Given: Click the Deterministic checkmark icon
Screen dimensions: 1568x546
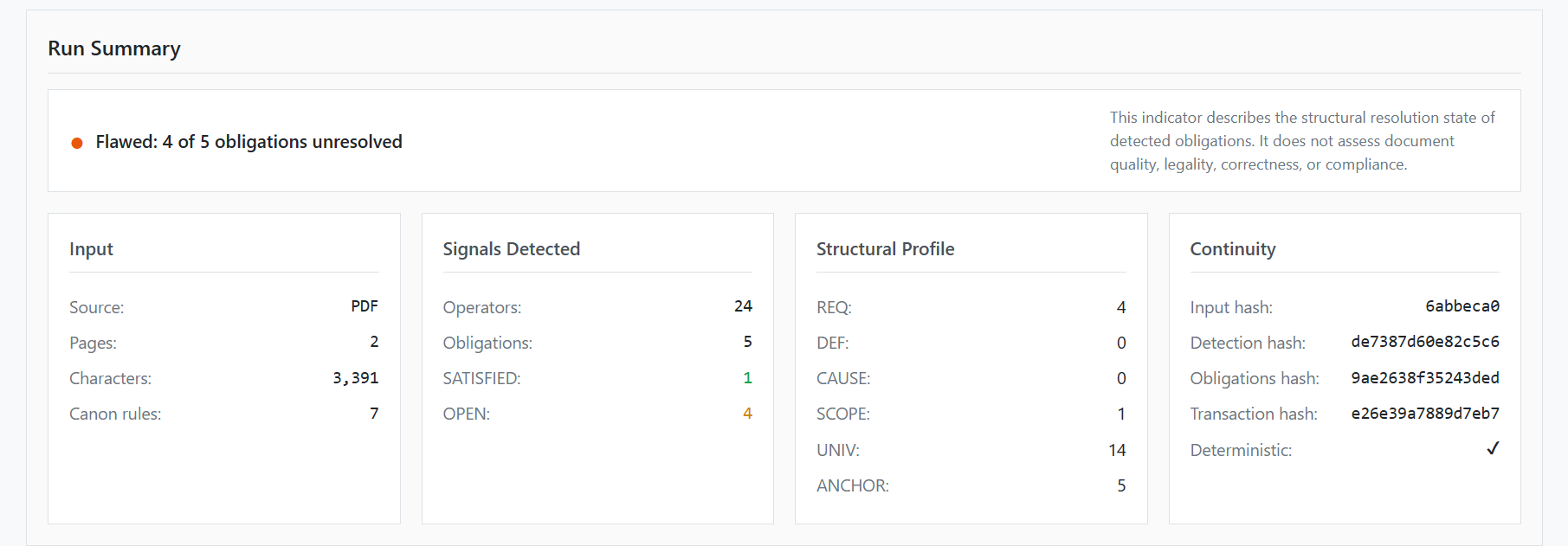Looking at the screenshot, I should point(1493,448).
